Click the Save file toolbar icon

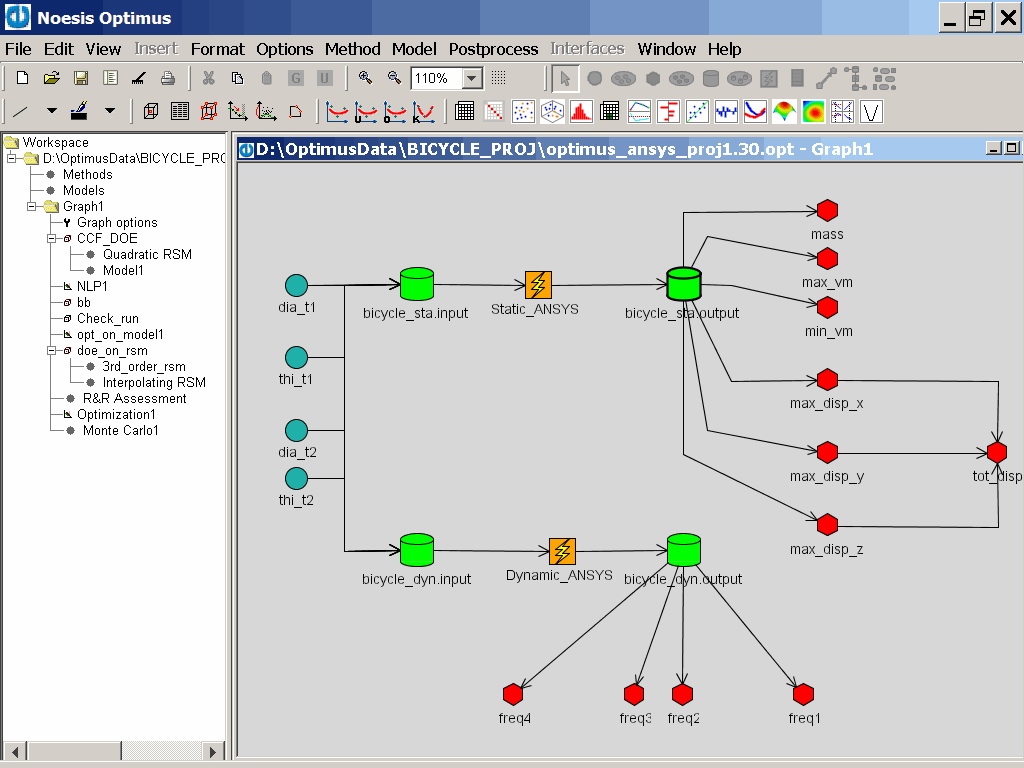coord(81,78)
